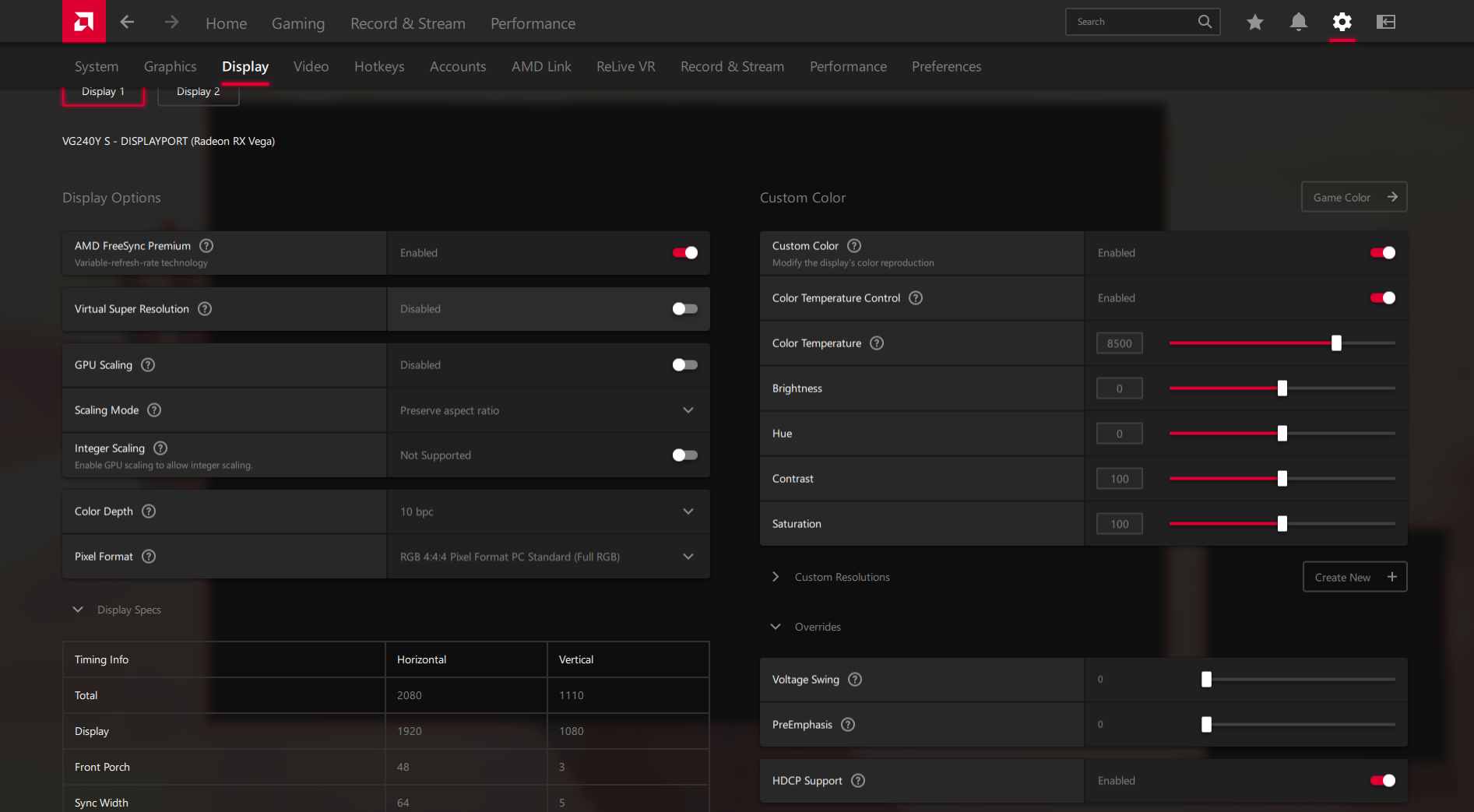Disable AMD FreeSync Premium toggle
Viewport: 1474px width, 812px height.
[x=684, y=252]
